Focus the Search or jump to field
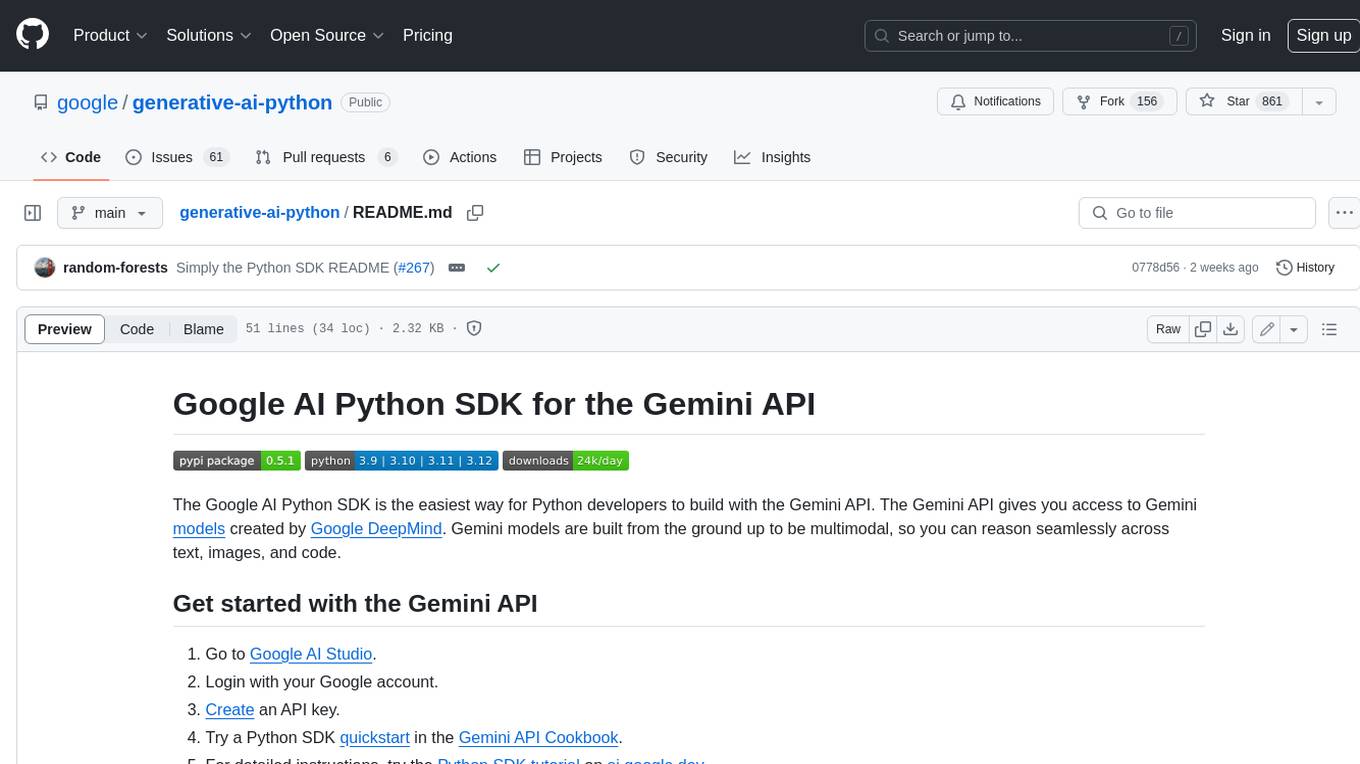 point(1032,36)
